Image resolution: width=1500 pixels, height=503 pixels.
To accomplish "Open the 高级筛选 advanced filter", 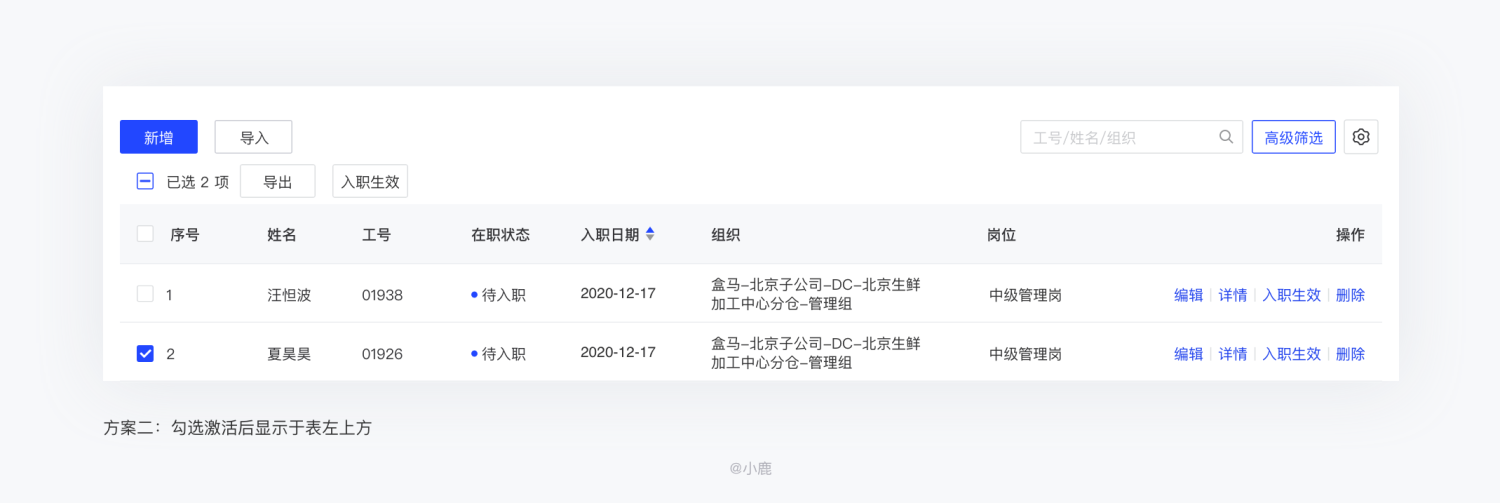I will coord(1293,137).
